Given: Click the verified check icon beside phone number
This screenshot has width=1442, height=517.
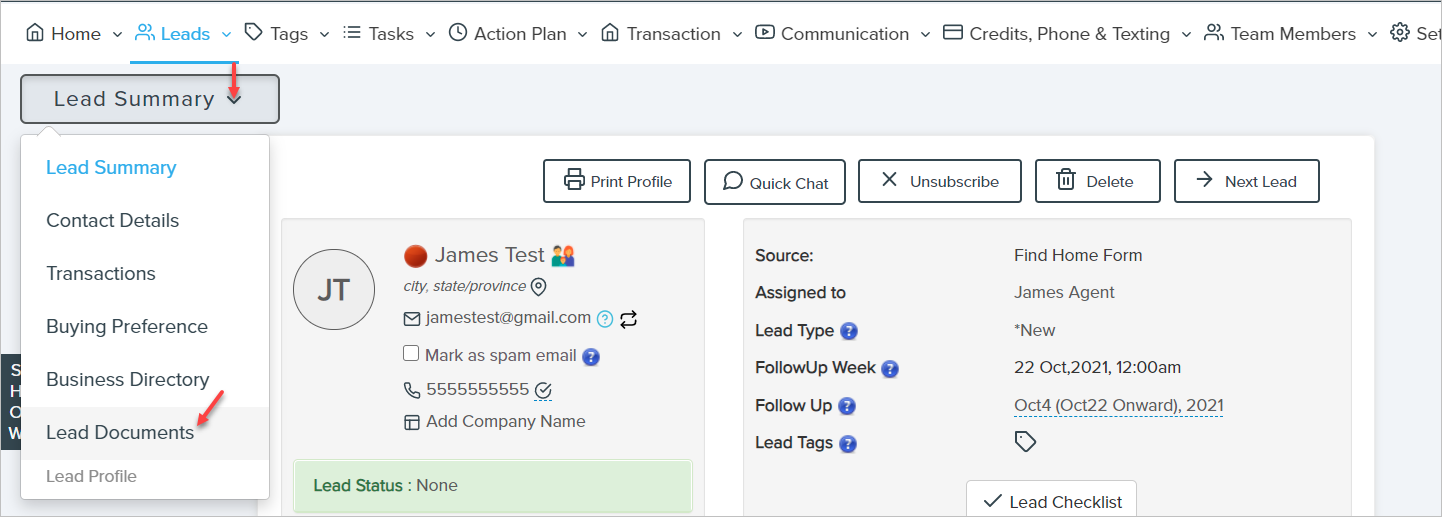Looking at the screenshot, I should pyautogui.click(x=543, y=390).
